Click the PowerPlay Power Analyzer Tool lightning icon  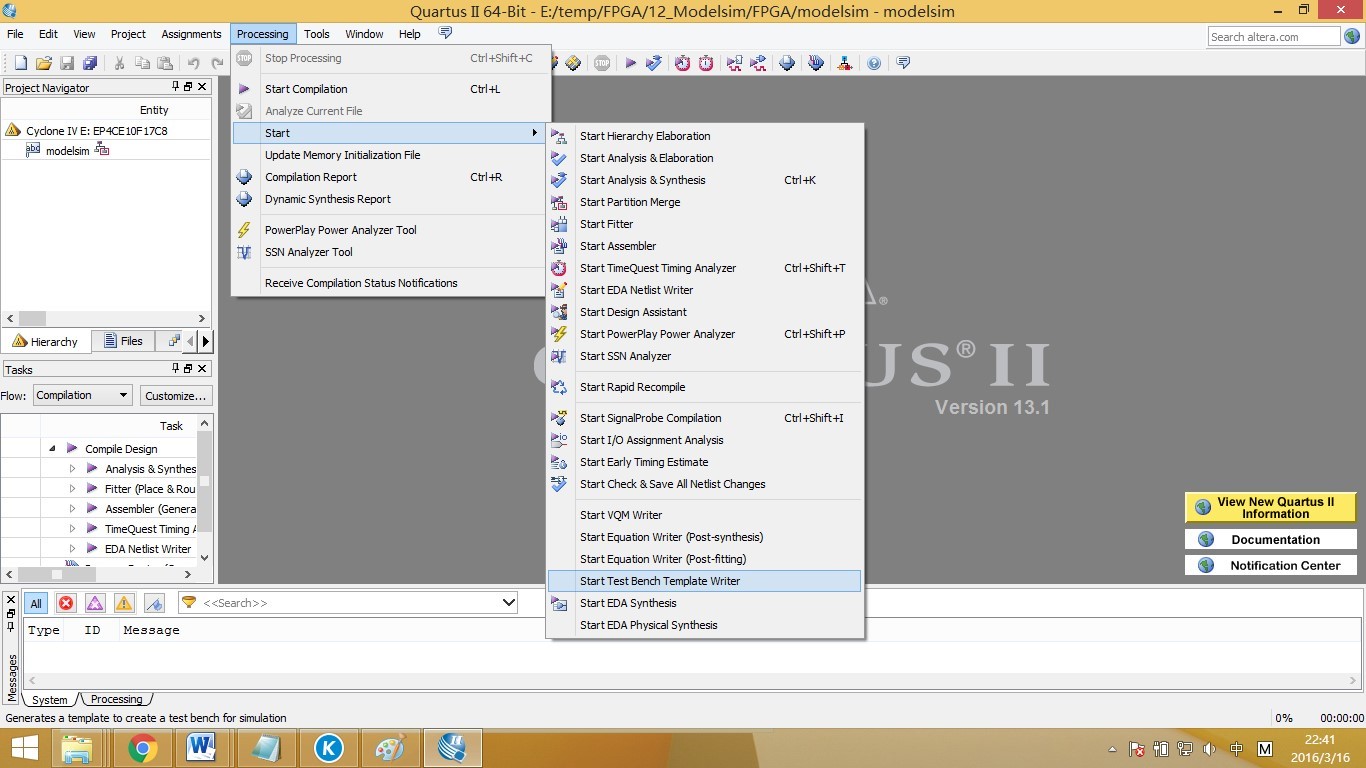(244, 230)
